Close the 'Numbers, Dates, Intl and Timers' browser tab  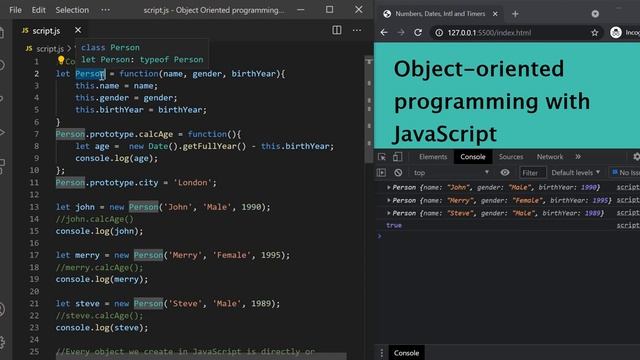pyautogui.click(x=495, y=14)
